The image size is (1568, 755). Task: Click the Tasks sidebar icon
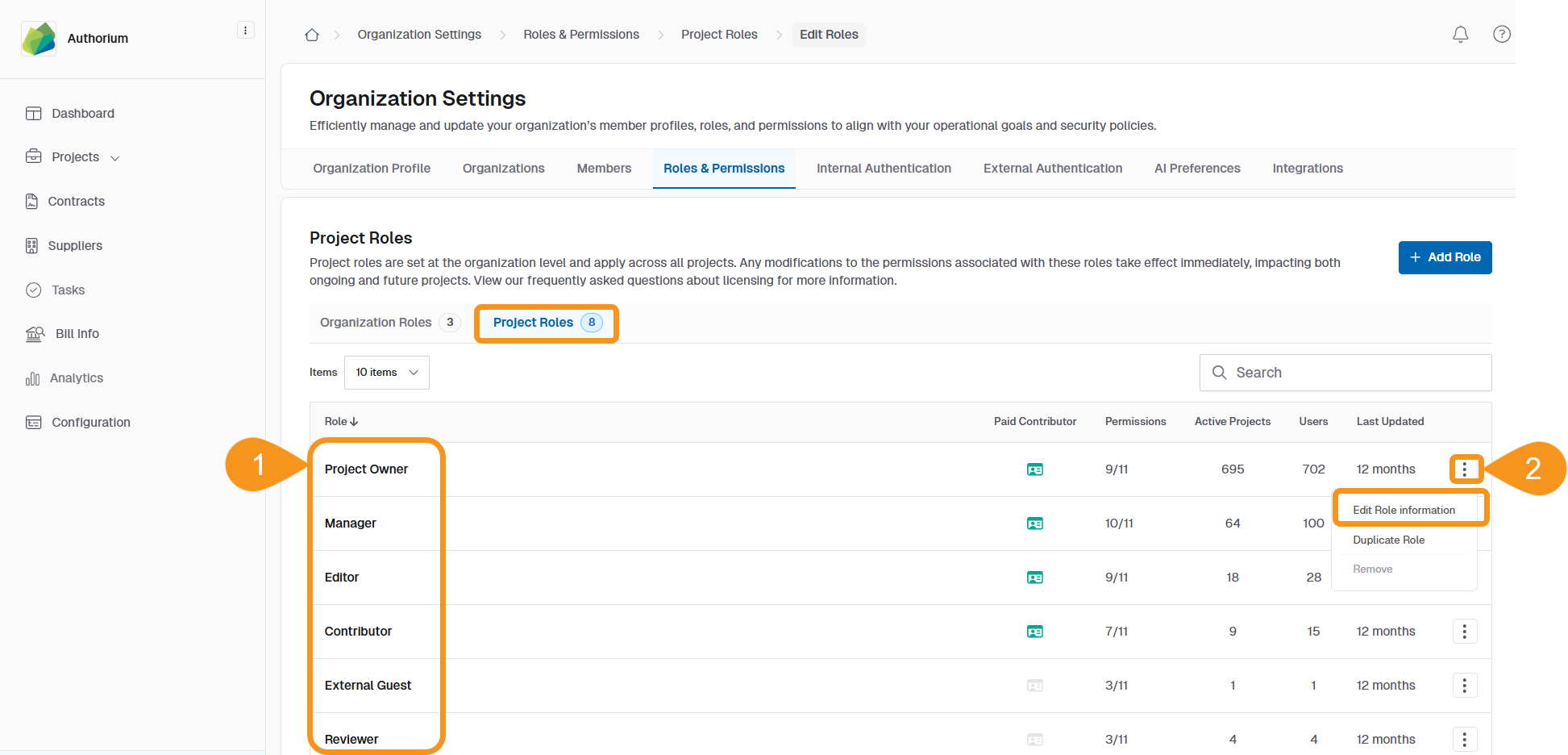pyautogui.click(x=34, y=290)
